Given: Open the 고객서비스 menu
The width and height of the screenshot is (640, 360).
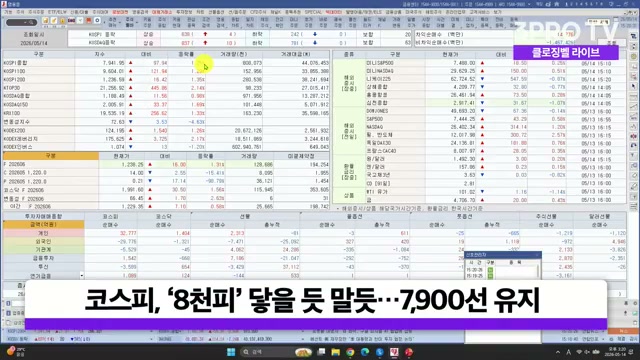Looking at the screenshot, I should pos(479,12).
